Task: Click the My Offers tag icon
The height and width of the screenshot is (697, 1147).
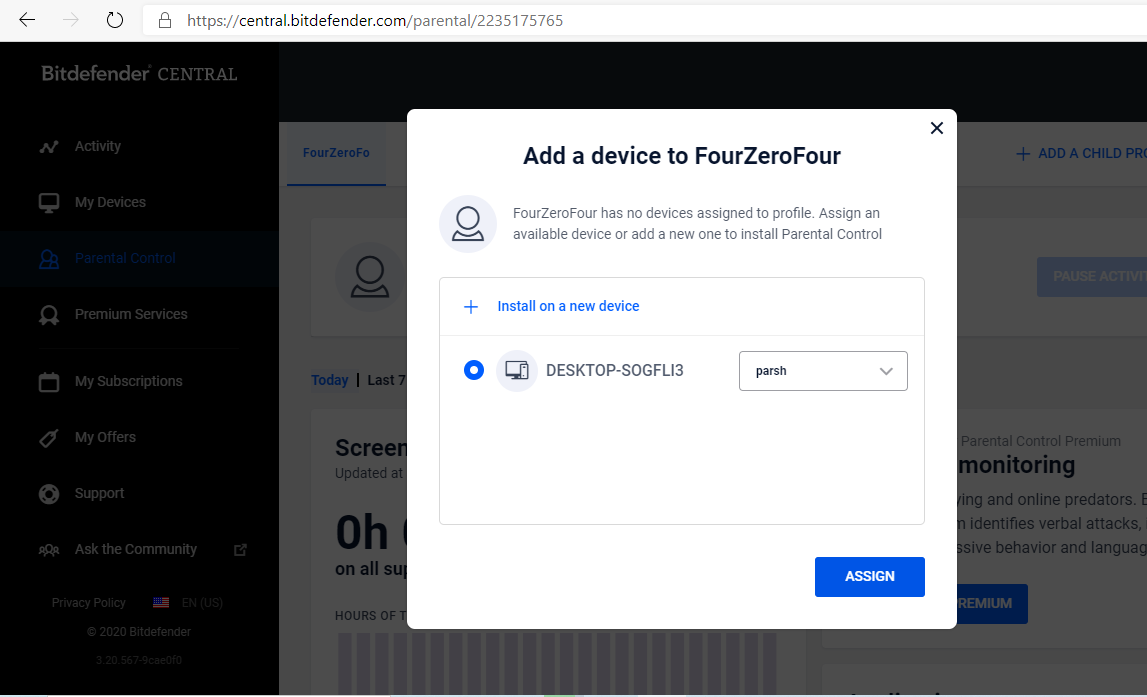Action: point(49,437)
